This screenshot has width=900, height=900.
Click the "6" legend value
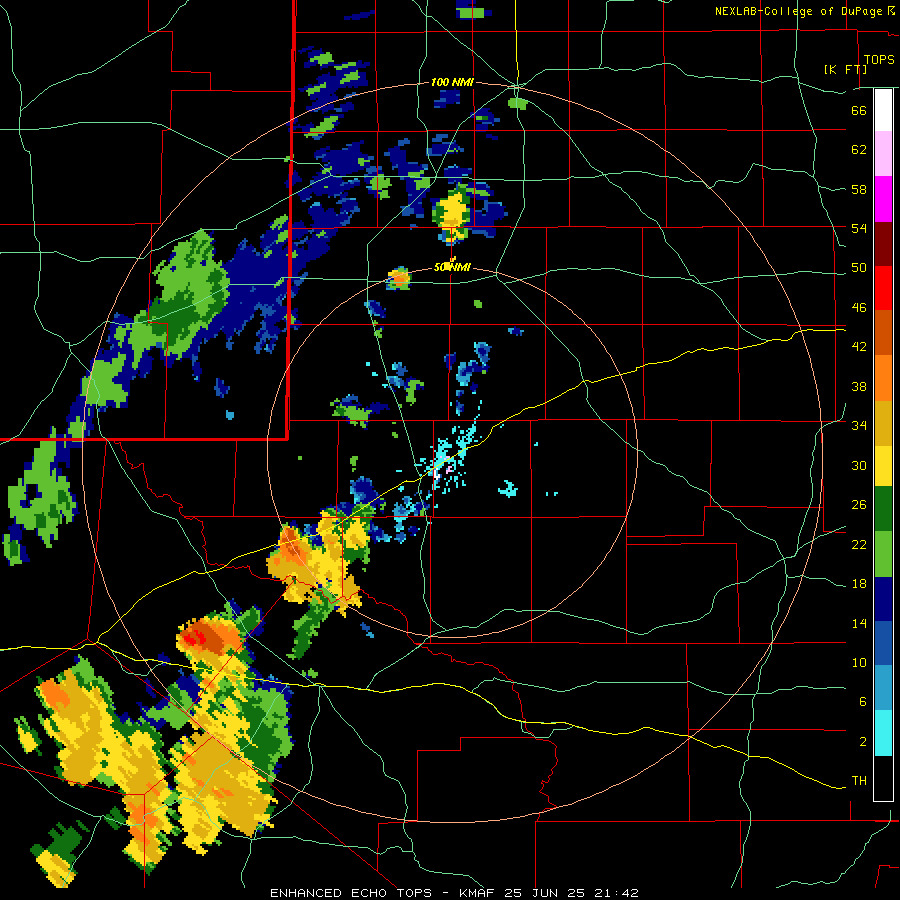point(863,702)
